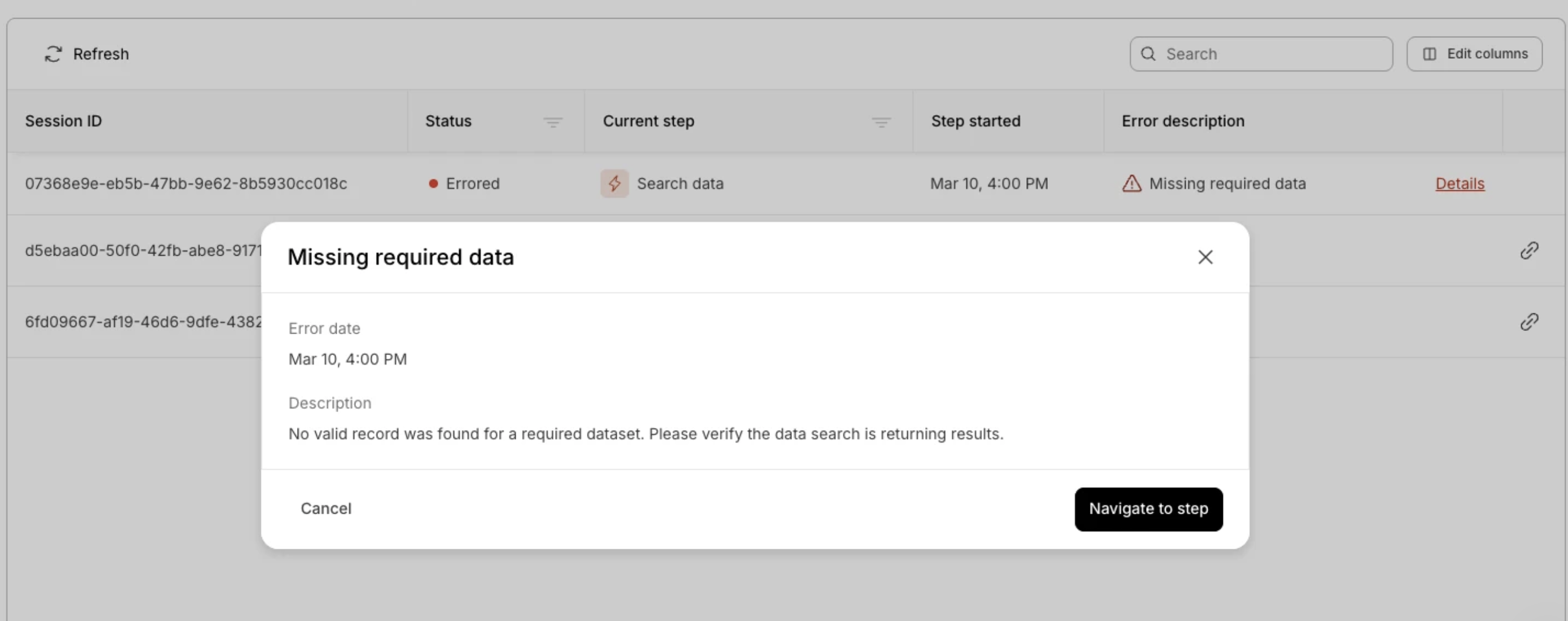The image size is (1568, 621).
Task: Click the Refresh icon
Action: point(53,54)
